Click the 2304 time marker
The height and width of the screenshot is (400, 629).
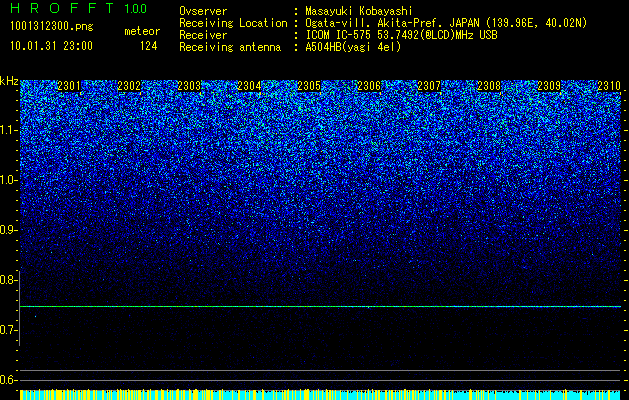coord(249,86)
